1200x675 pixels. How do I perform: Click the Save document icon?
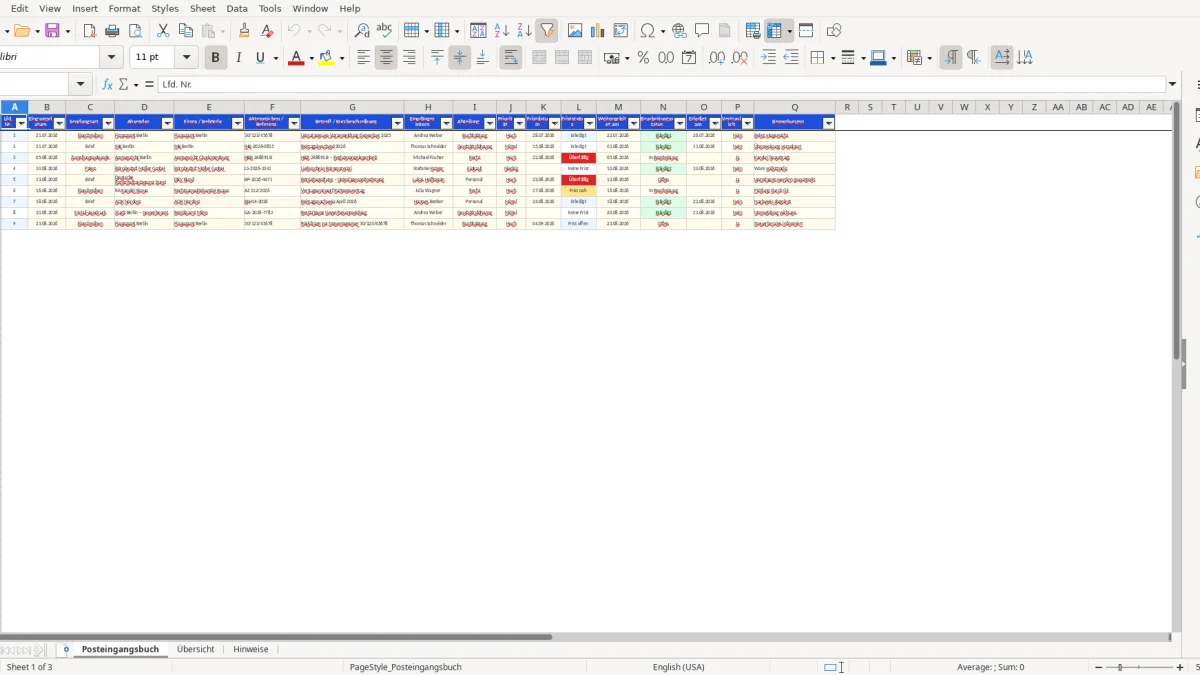click(52, 31)
